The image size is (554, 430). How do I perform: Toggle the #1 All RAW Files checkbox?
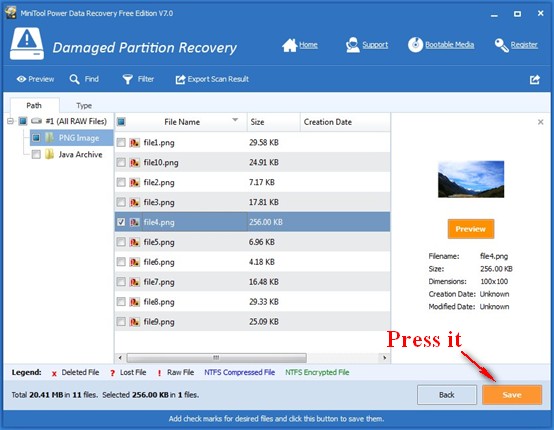23,121
